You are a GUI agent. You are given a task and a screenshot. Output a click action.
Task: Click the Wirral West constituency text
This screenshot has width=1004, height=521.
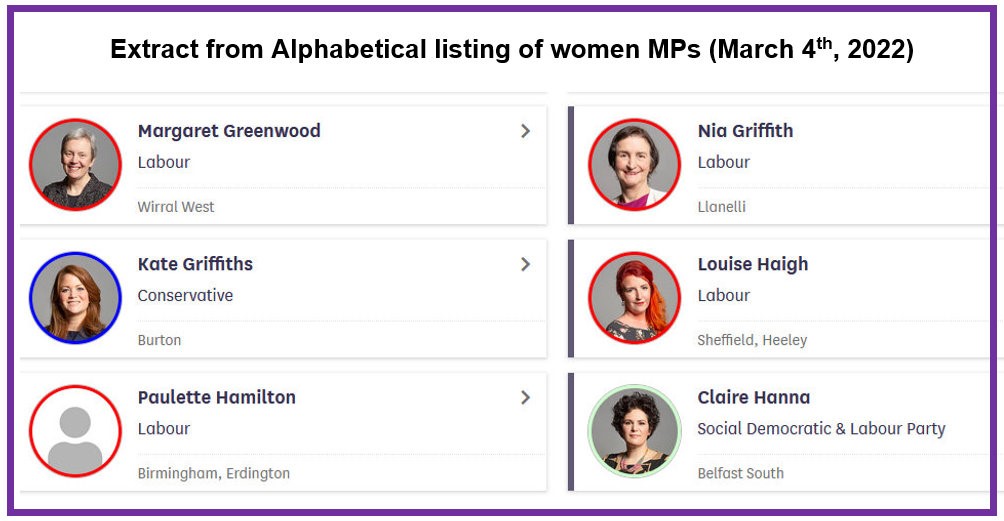[176, 207]
